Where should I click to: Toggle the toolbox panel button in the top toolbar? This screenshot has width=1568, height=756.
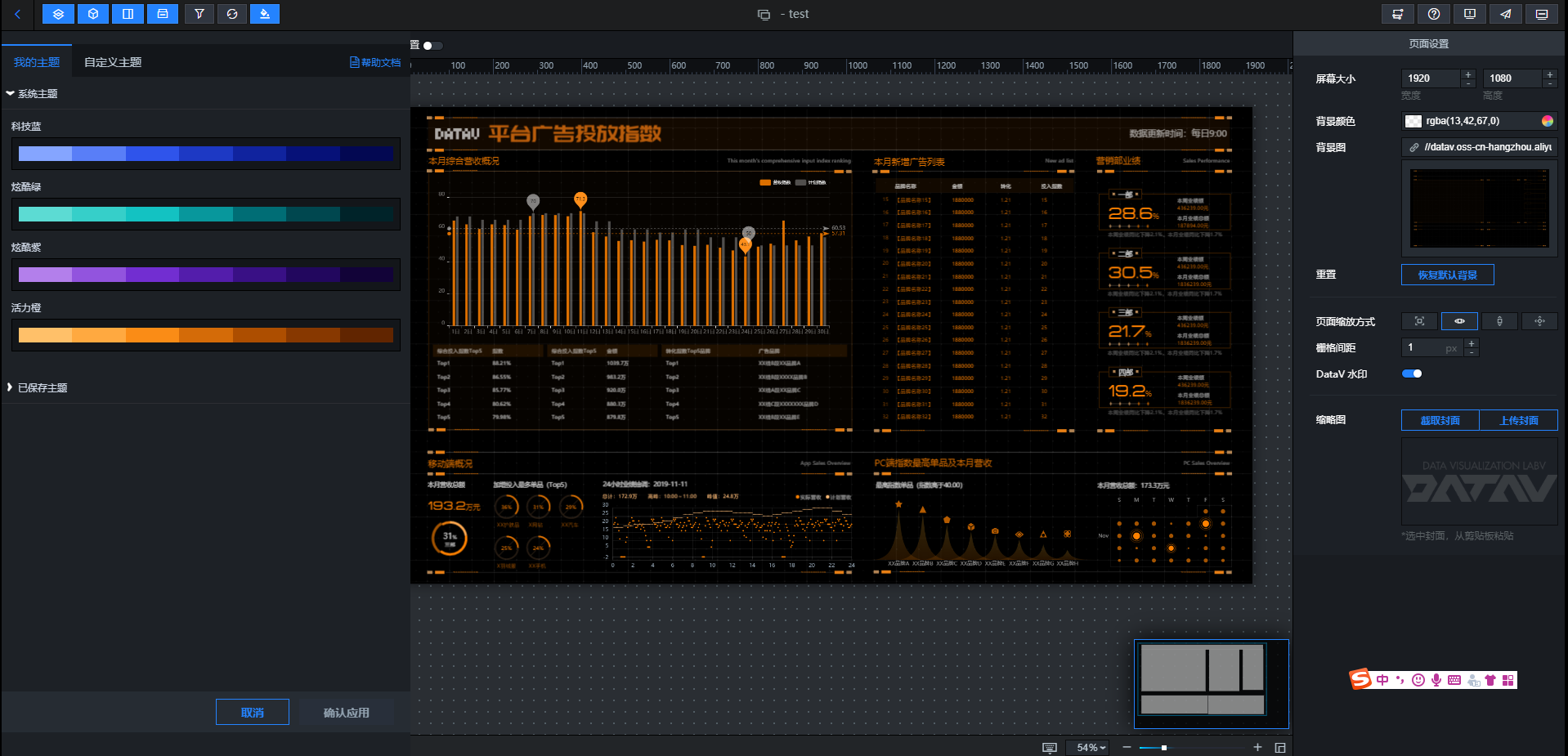163,14
